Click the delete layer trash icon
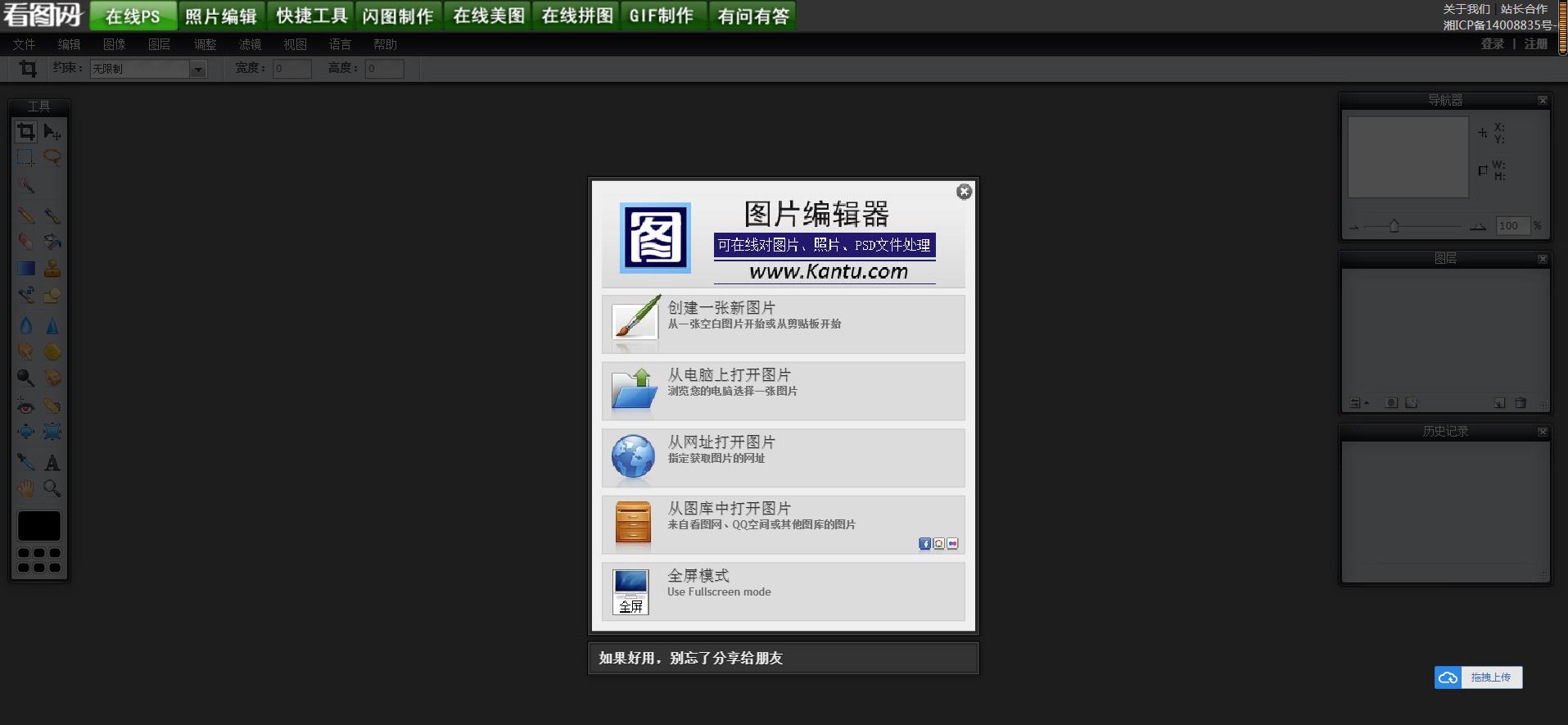 coord(1521,403)
